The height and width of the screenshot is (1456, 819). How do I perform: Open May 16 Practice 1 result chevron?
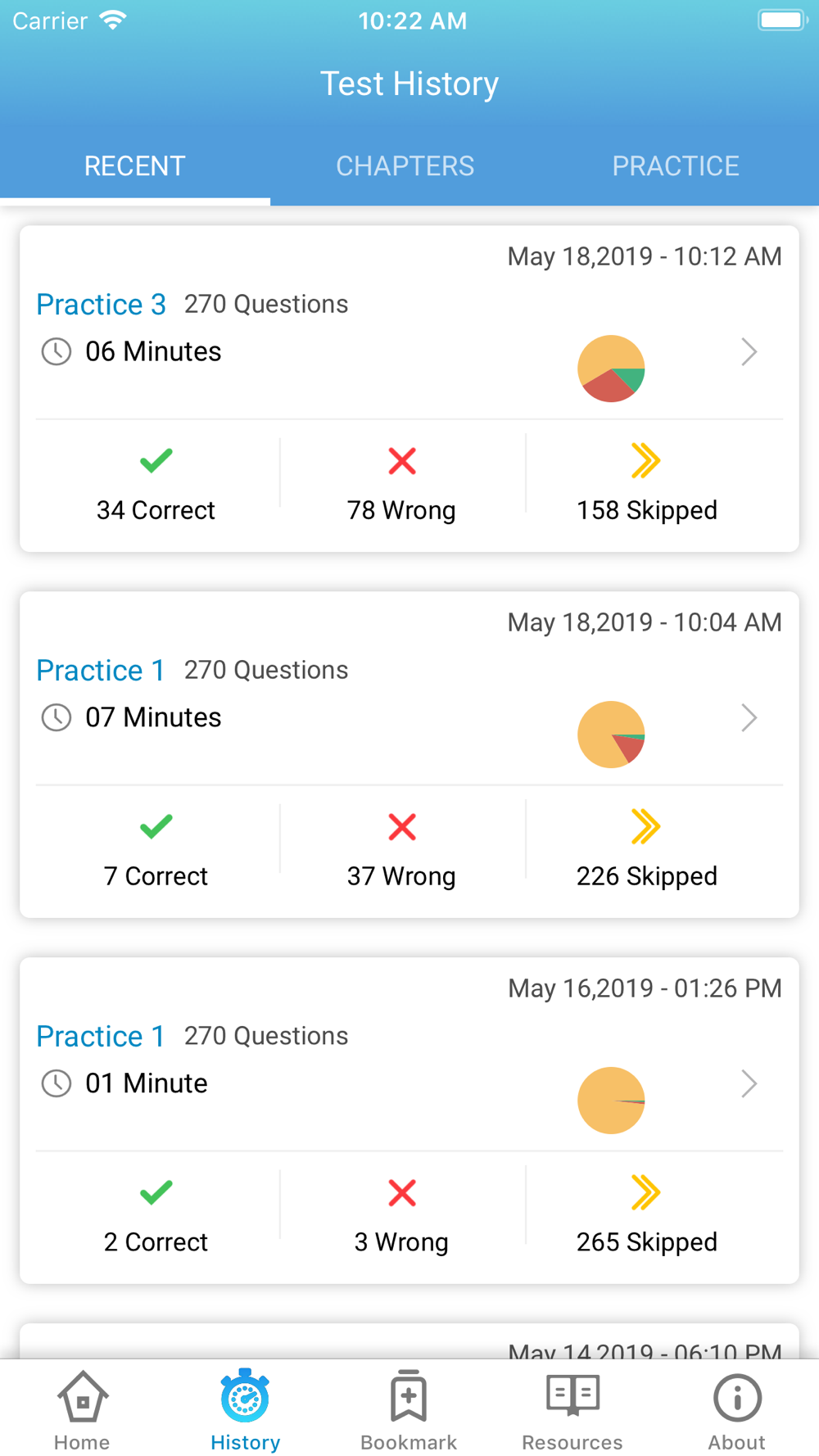[x=749, y=1084]
